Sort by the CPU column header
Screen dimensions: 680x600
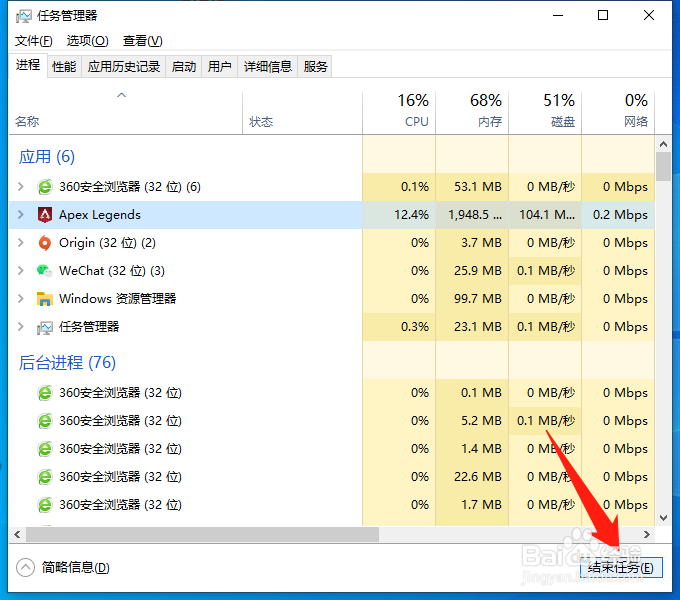pos(399,113)
